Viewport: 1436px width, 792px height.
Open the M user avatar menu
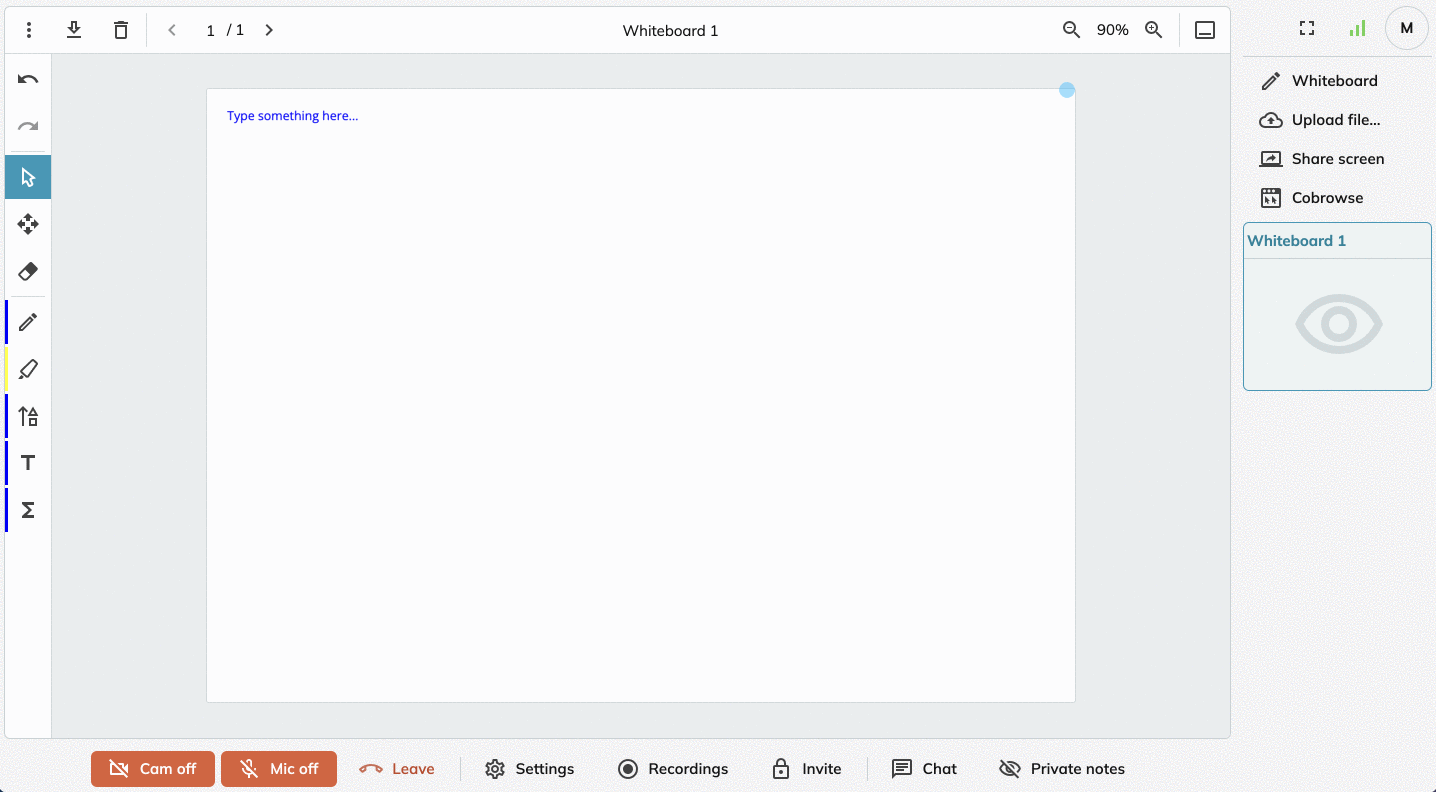coord(1407,28)
